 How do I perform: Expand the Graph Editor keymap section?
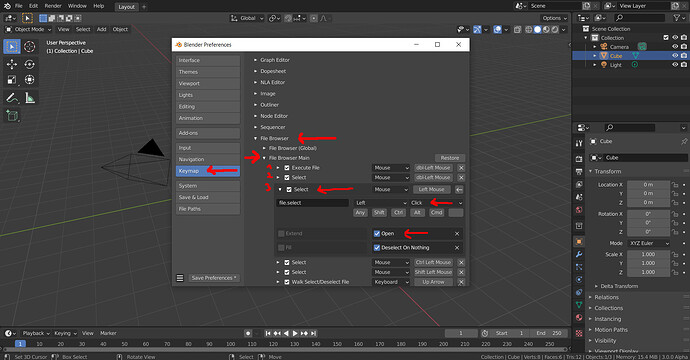(255, 60)
